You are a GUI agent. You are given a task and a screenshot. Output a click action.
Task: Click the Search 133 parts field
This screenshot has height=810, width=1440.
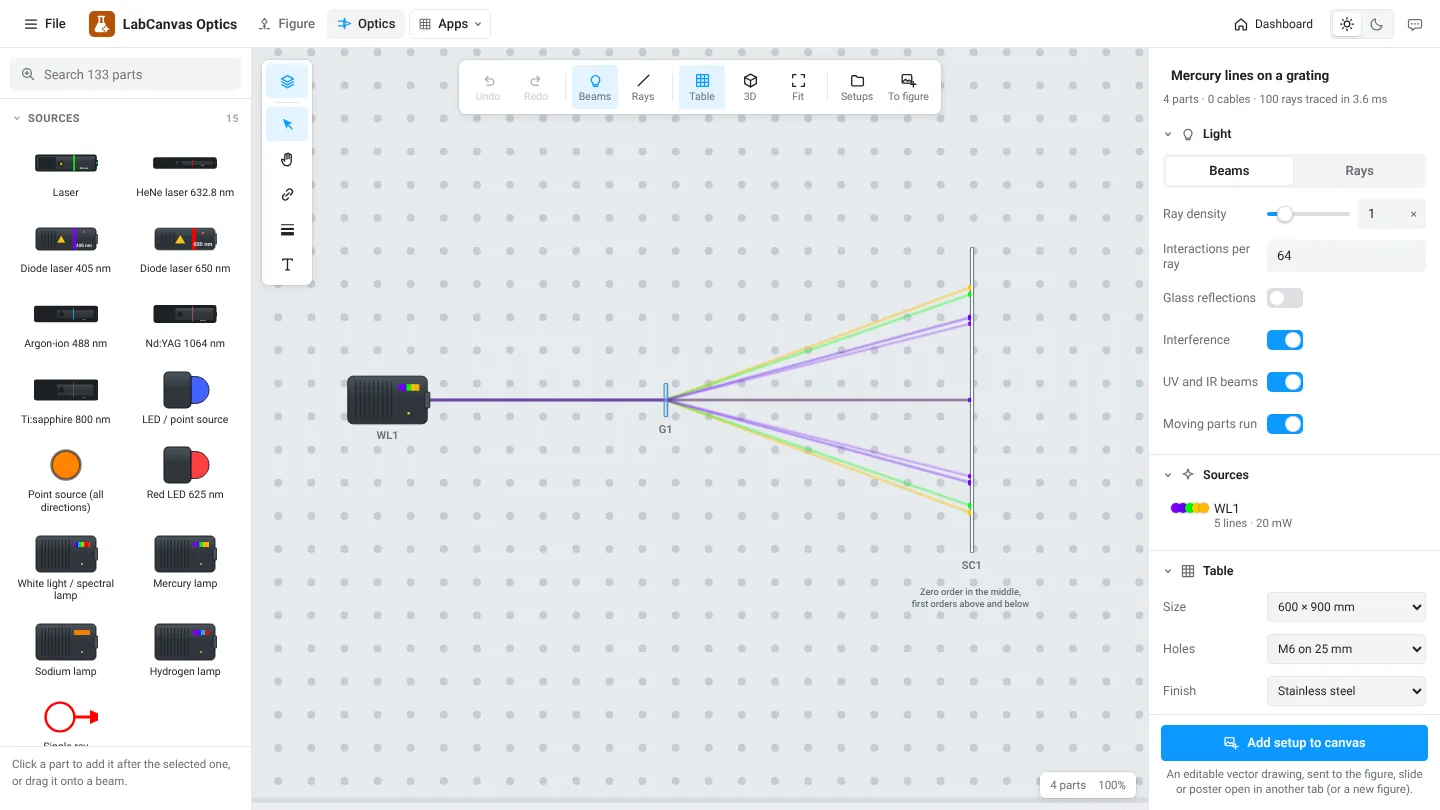click(x=126, y=74)
